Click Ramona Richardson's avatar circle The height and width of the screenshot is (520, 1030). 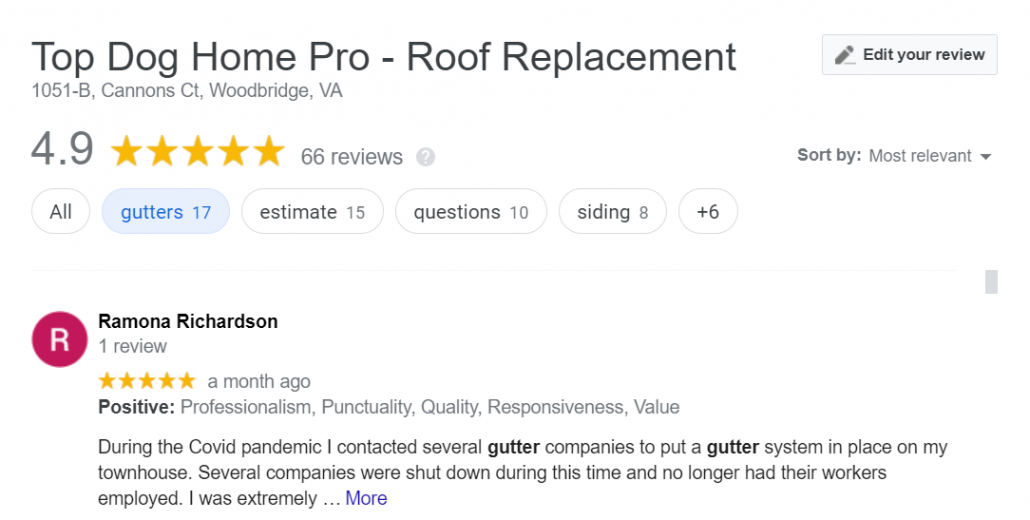click(60, 339)
